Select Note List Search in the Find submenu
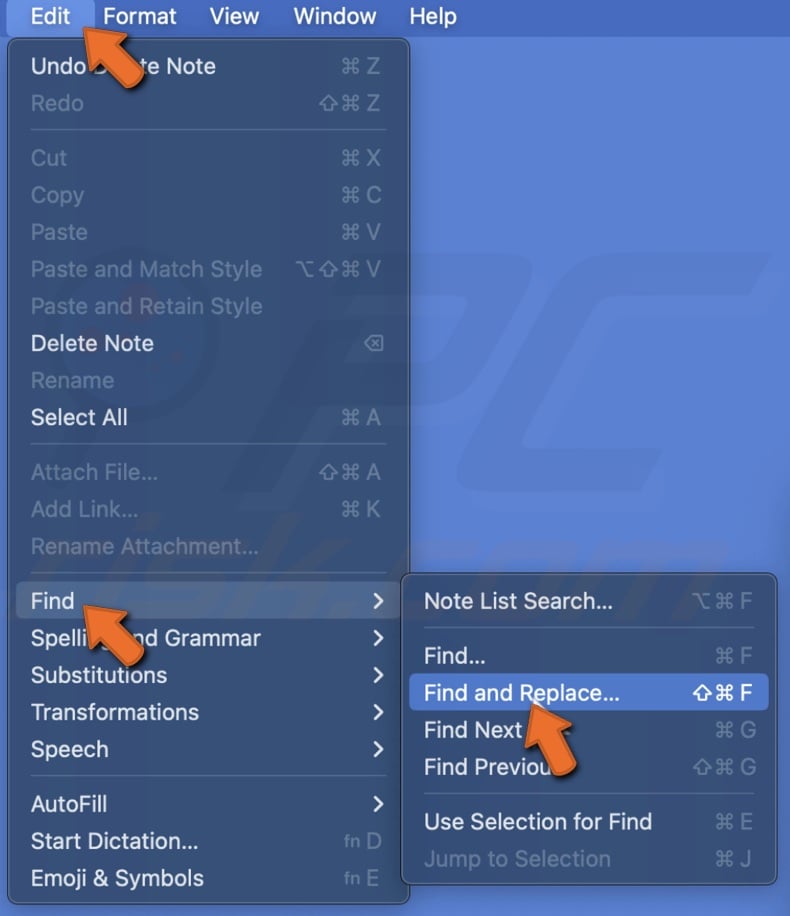The image size is (790, 916). tap(519, 601)
